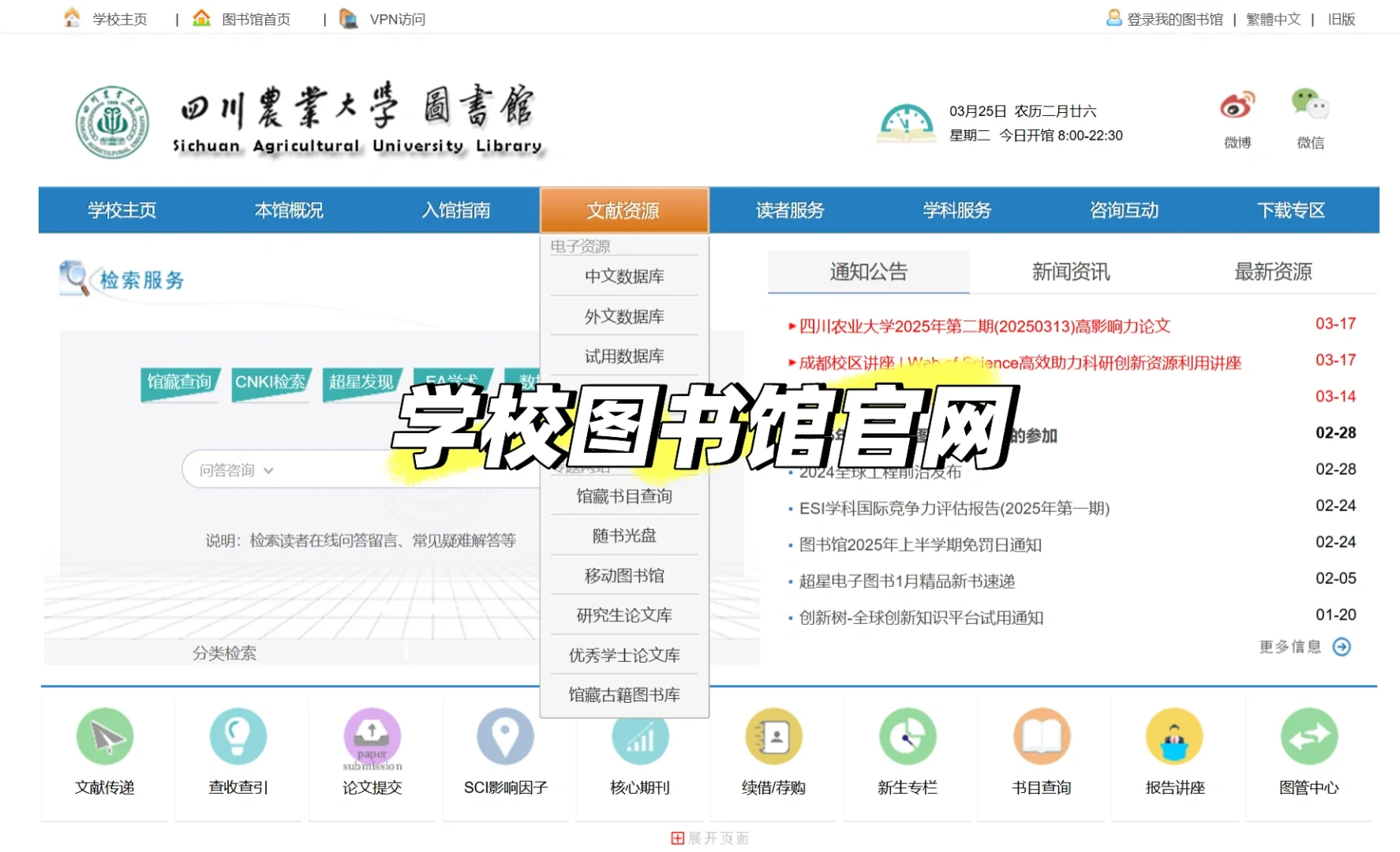Open the 论文提交 paper submission icon
The width and height of the screenshot is (1400, 852).
[372, 738]
